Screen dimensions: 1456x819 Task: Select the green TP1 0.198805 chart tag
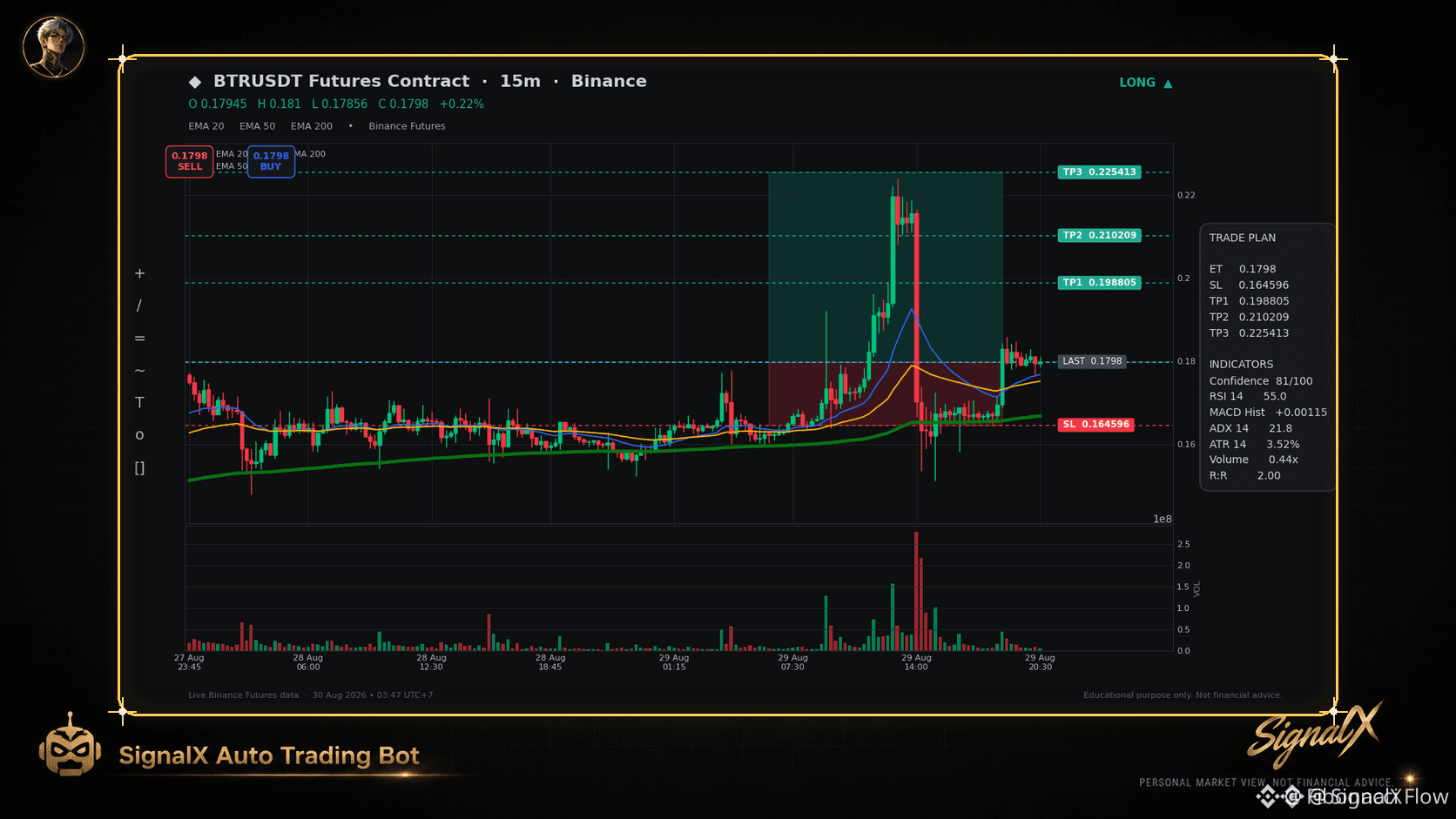click(1100, 283)
